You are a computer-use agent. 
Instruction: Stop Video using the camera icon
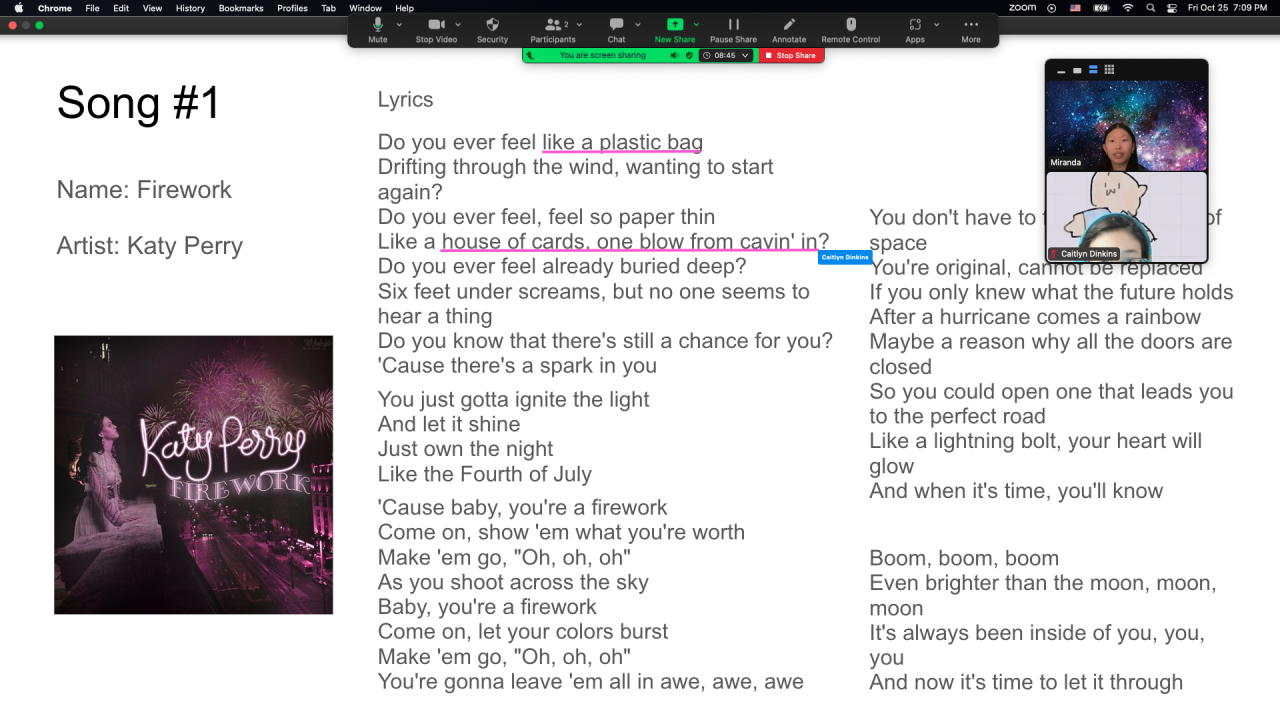tap(436, 29)
